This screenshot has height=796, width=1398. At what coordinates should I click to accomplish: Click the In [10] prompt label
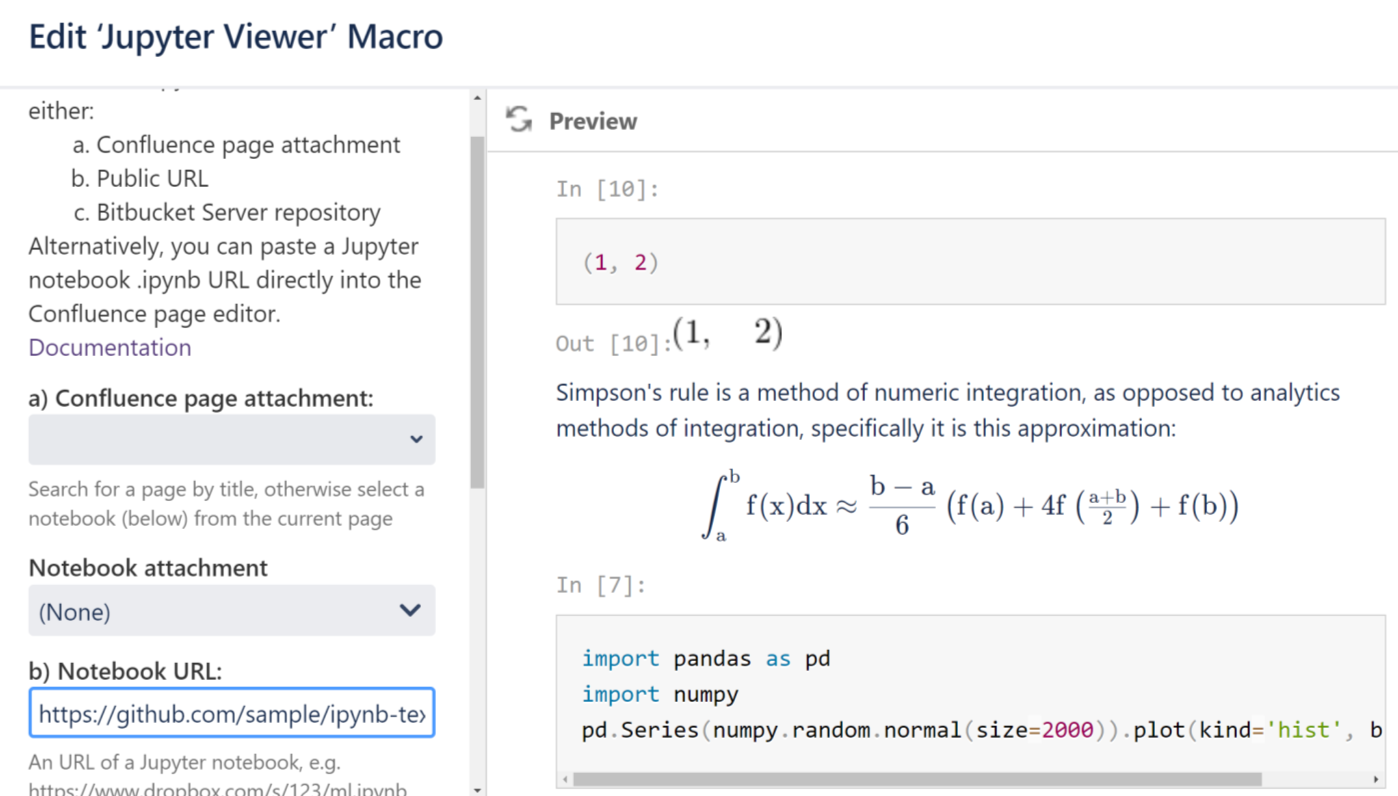point(608,189)
